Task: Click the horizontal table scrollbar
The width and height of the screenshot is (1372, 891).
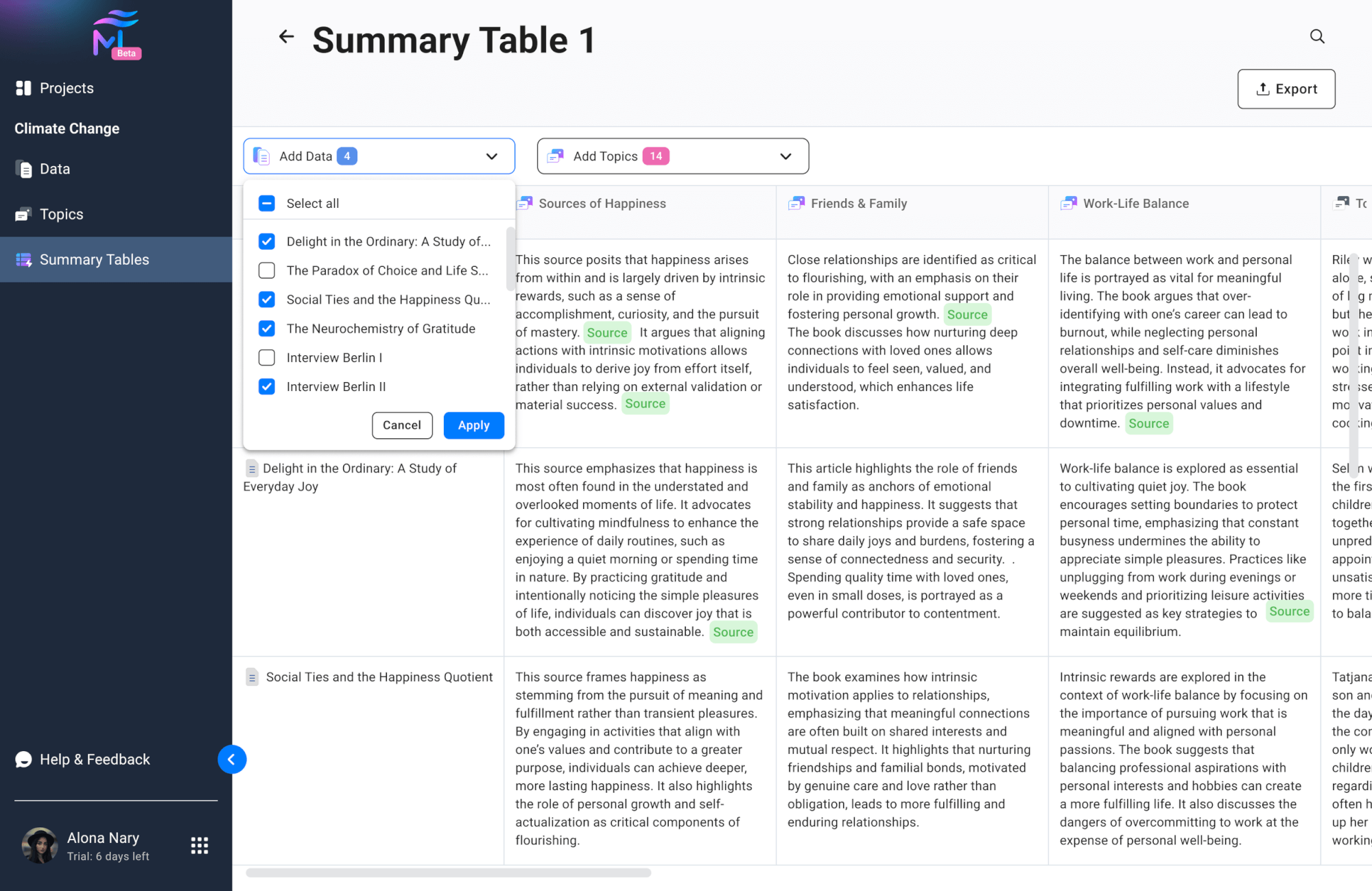Action: point(449,873)
